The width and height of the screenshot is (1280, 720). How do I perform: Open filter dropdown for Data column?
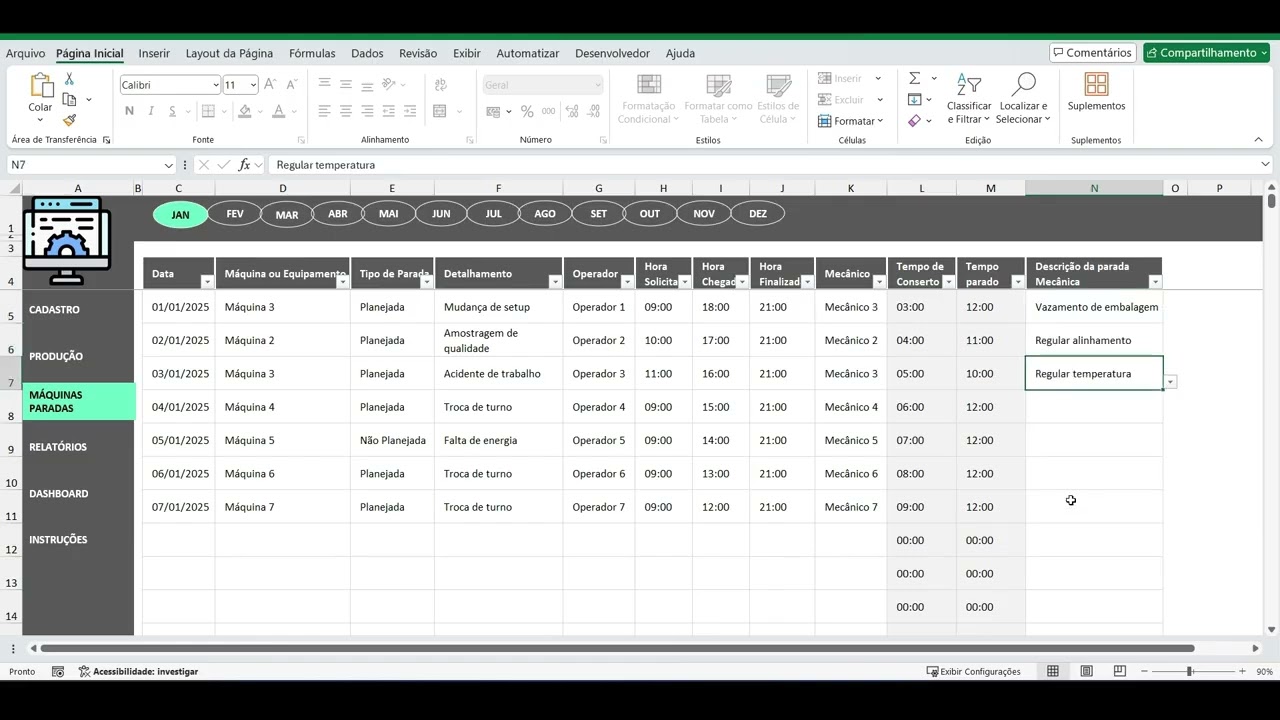pyautogui.click(x=207, y=282)
